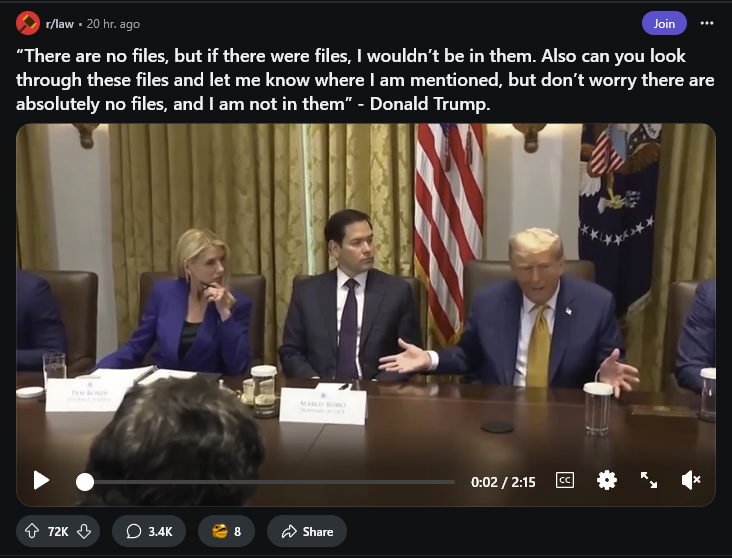Screen dimensions: 732x558
Task: Play the video
Action: click(x=42, y=480)
